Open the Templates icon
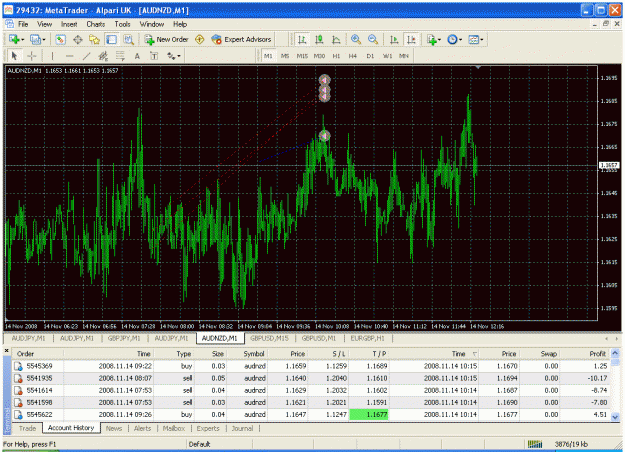 [473, 39]
